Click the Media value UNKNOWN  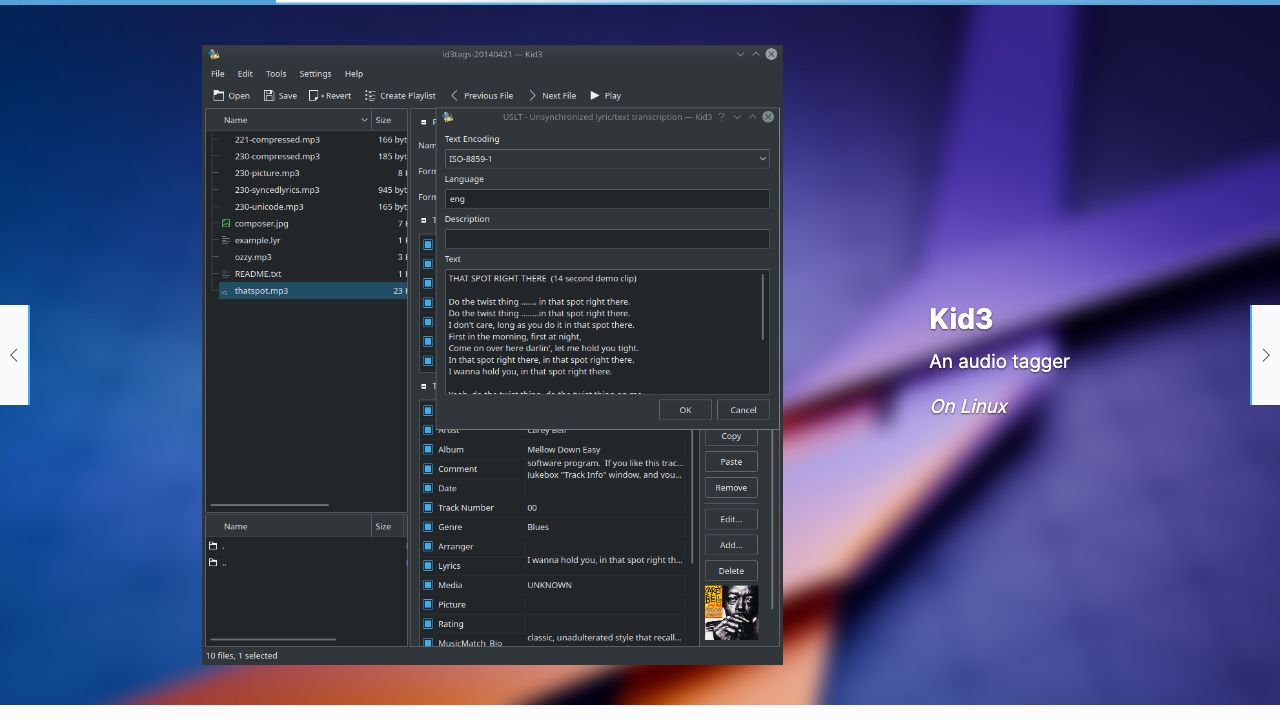click(x=550, y=585)
